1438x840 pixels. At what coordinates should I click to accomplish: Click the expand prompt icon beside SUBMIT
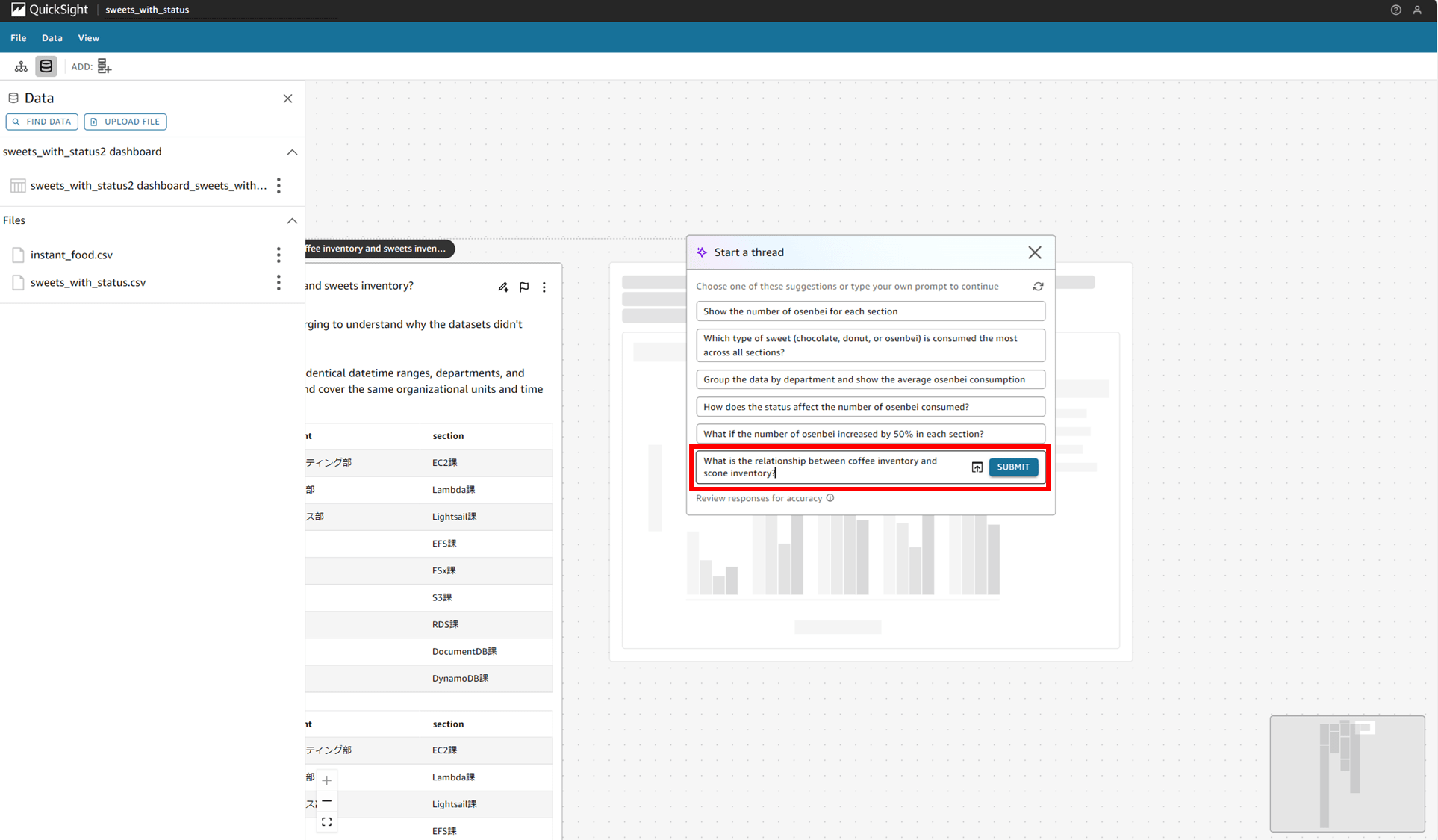click(x=977, y=467)
